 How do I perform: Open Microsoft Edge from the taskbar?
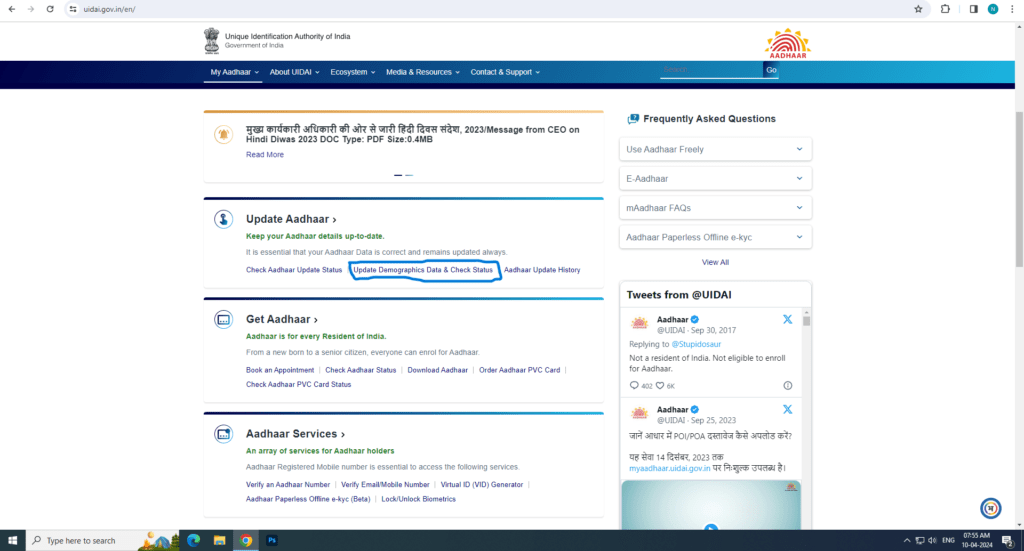tap(193, 540)
